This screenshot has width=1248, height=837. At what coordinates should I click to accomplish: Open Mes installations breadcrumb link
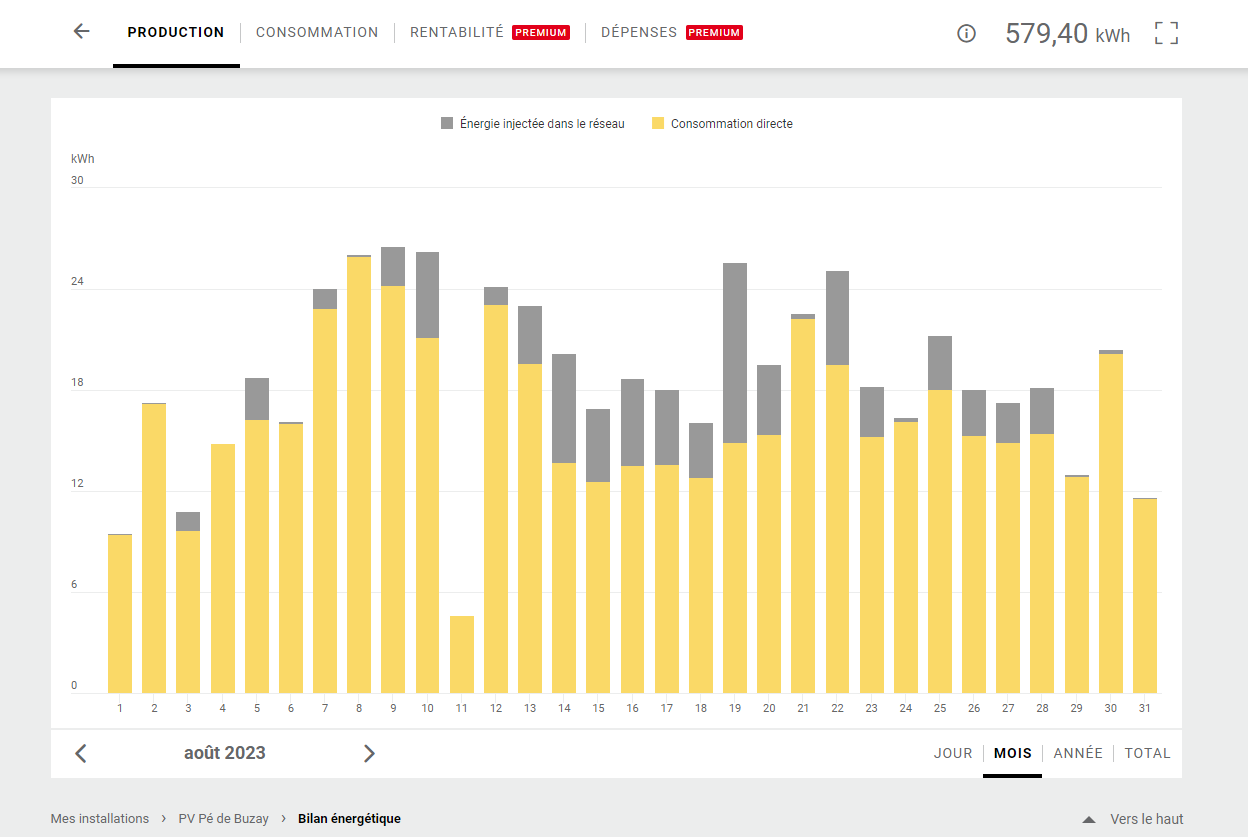pos(100,819)
